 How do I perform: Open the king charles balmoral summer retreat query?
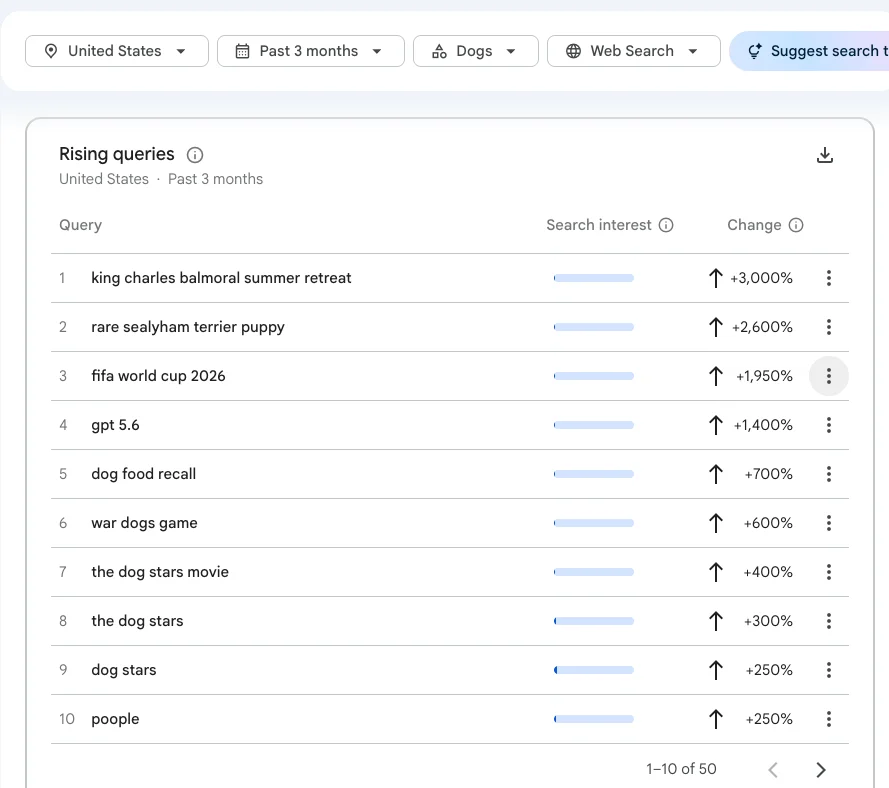tap(221, 278)
